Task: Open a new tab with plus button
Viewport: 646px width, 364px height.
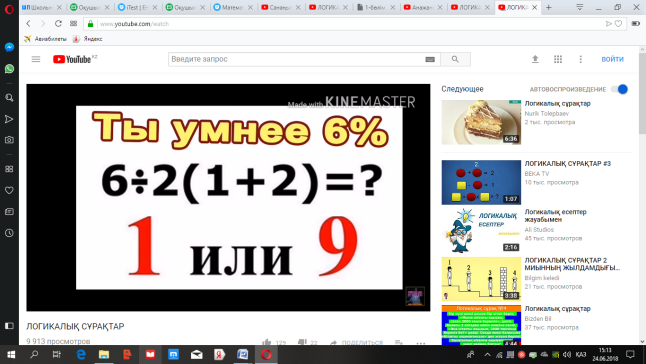Action: click(x=548, y=7)
